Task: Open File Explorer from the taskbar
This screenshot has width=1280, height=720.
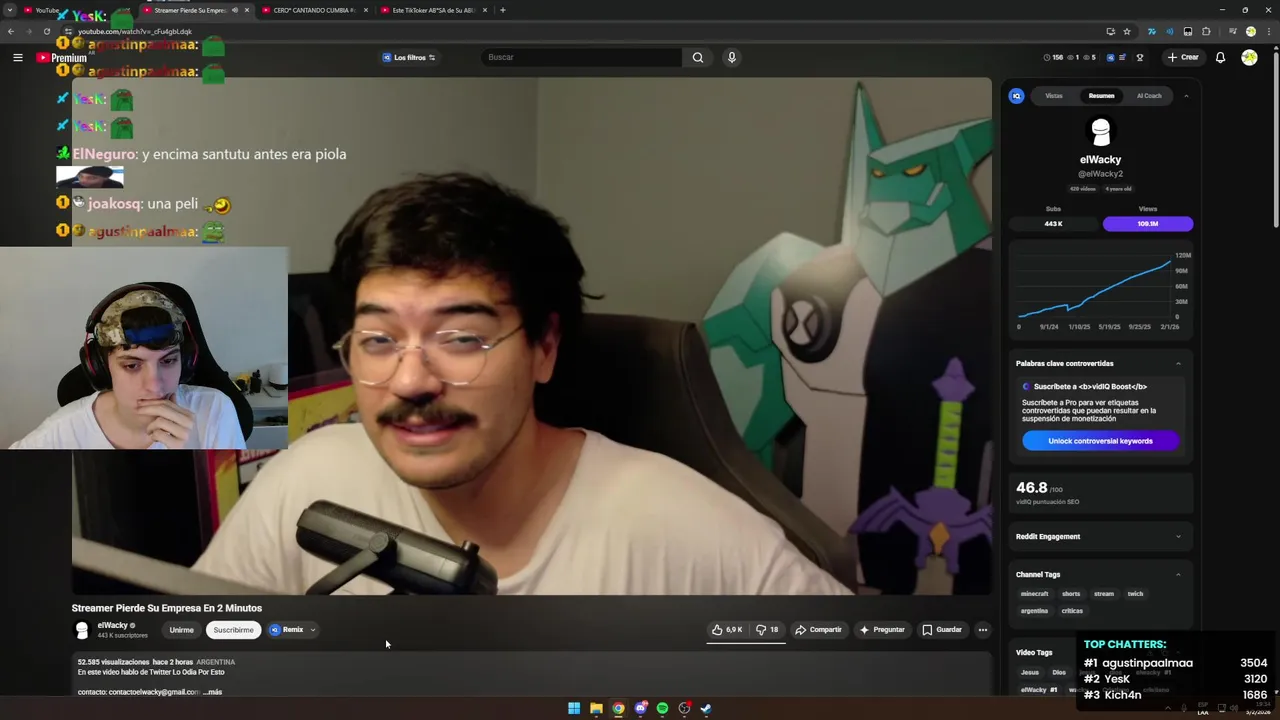Action: click(596, 708)
